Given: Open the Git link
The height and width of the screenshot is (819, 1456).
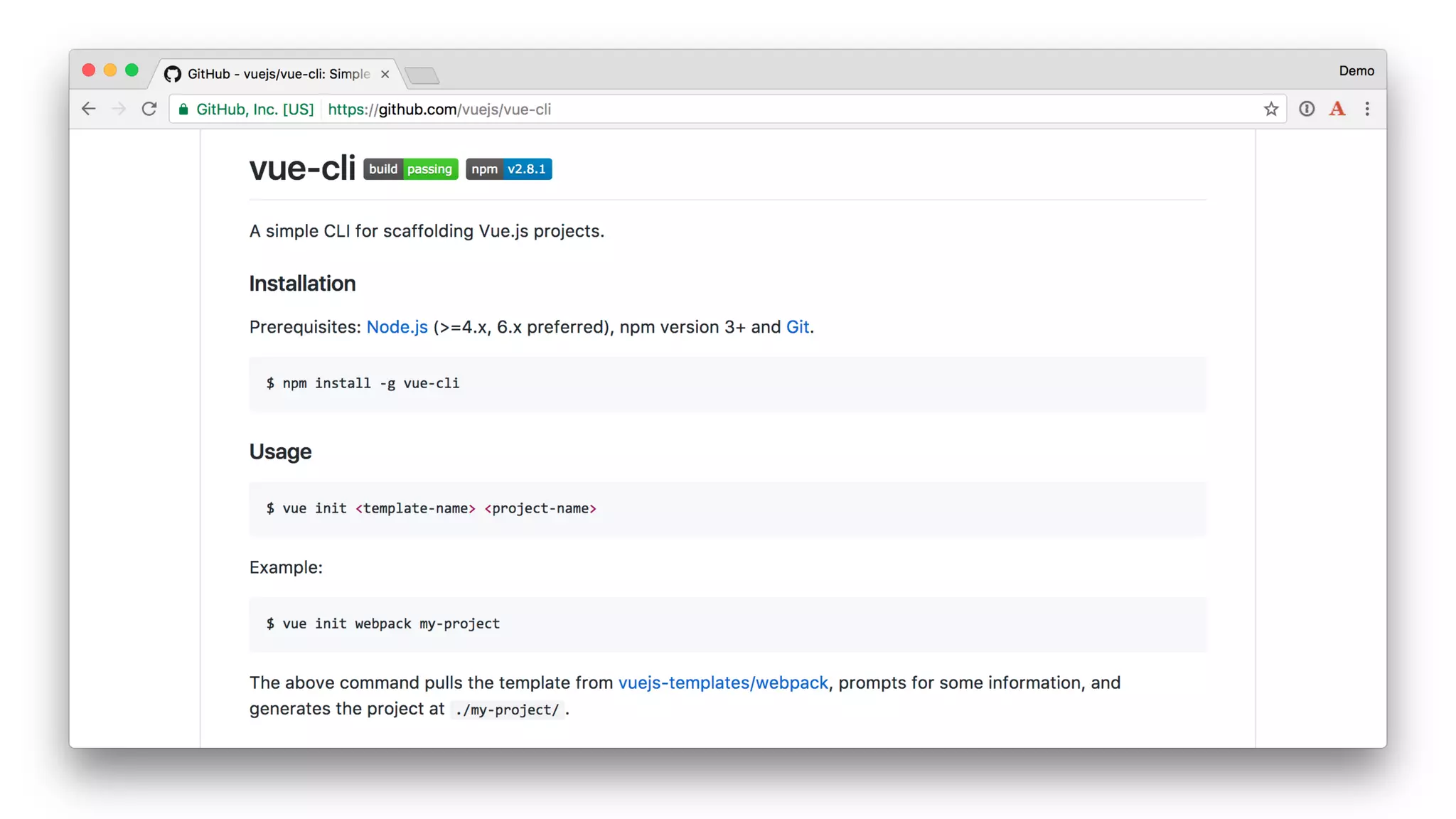Looking at the screenshot, I should [797, 327].
